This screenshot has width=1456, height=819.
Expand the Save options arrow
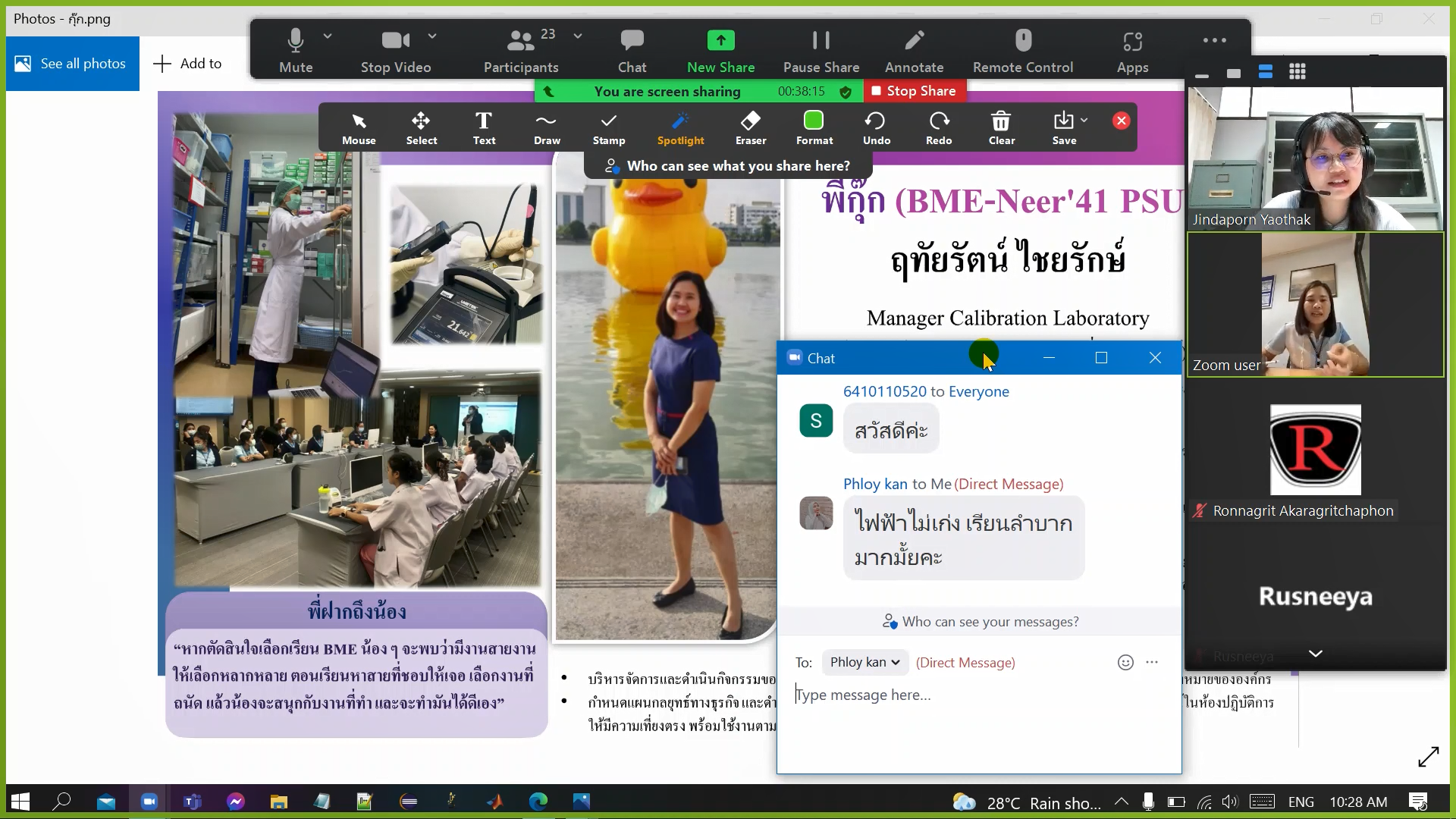click(1084, 120)
